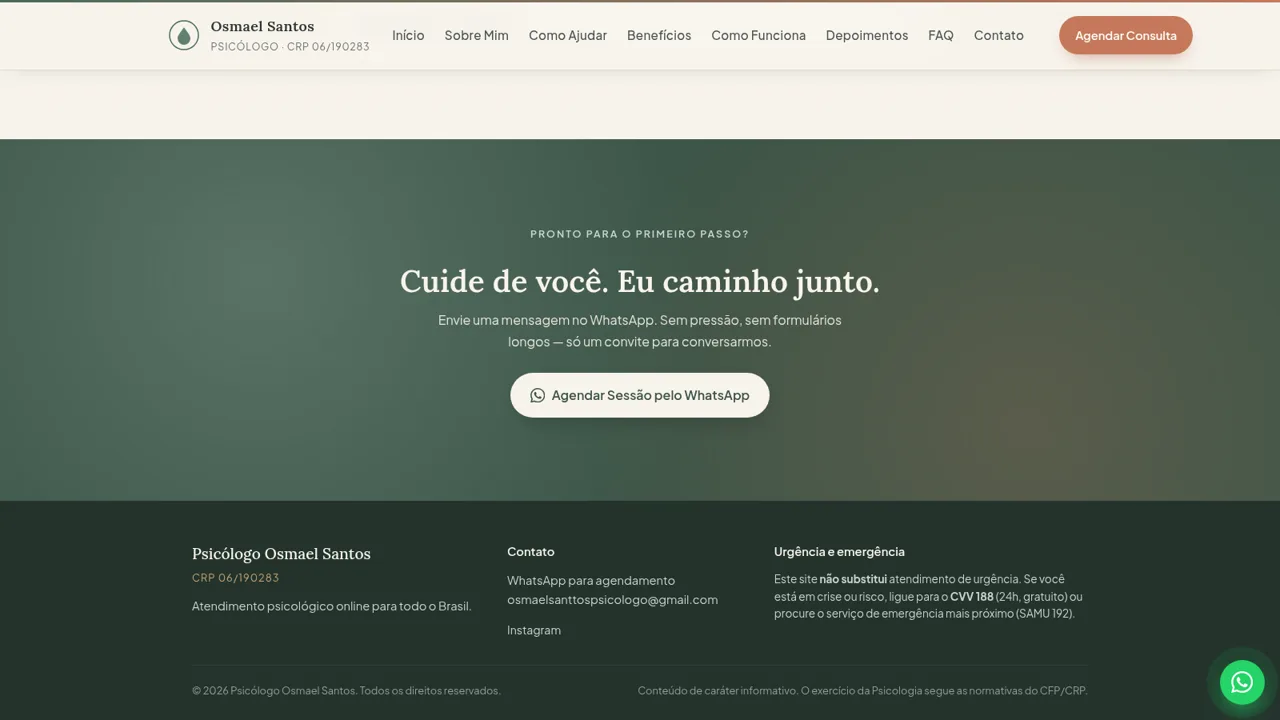Open the Sobre Mim section

476,35
